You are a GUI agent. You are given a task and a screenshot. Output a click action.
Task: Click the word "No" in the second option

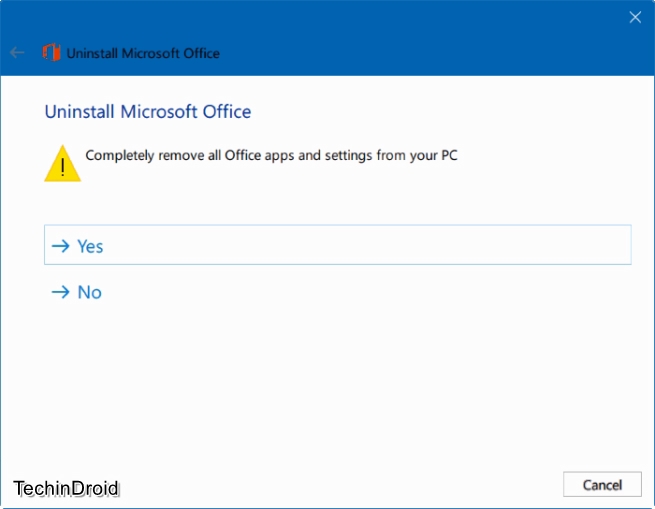90,292
